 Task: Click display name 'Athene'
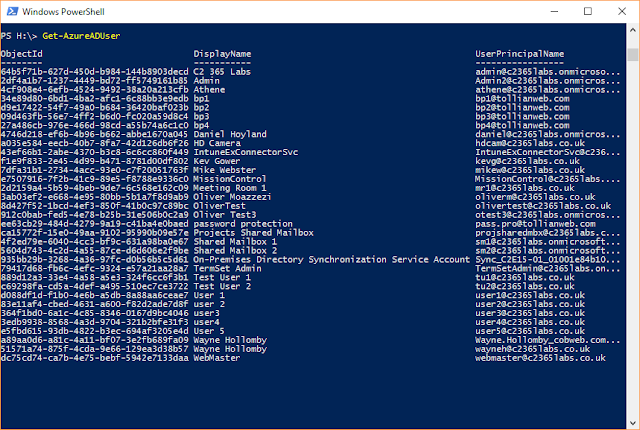(209, 90)
